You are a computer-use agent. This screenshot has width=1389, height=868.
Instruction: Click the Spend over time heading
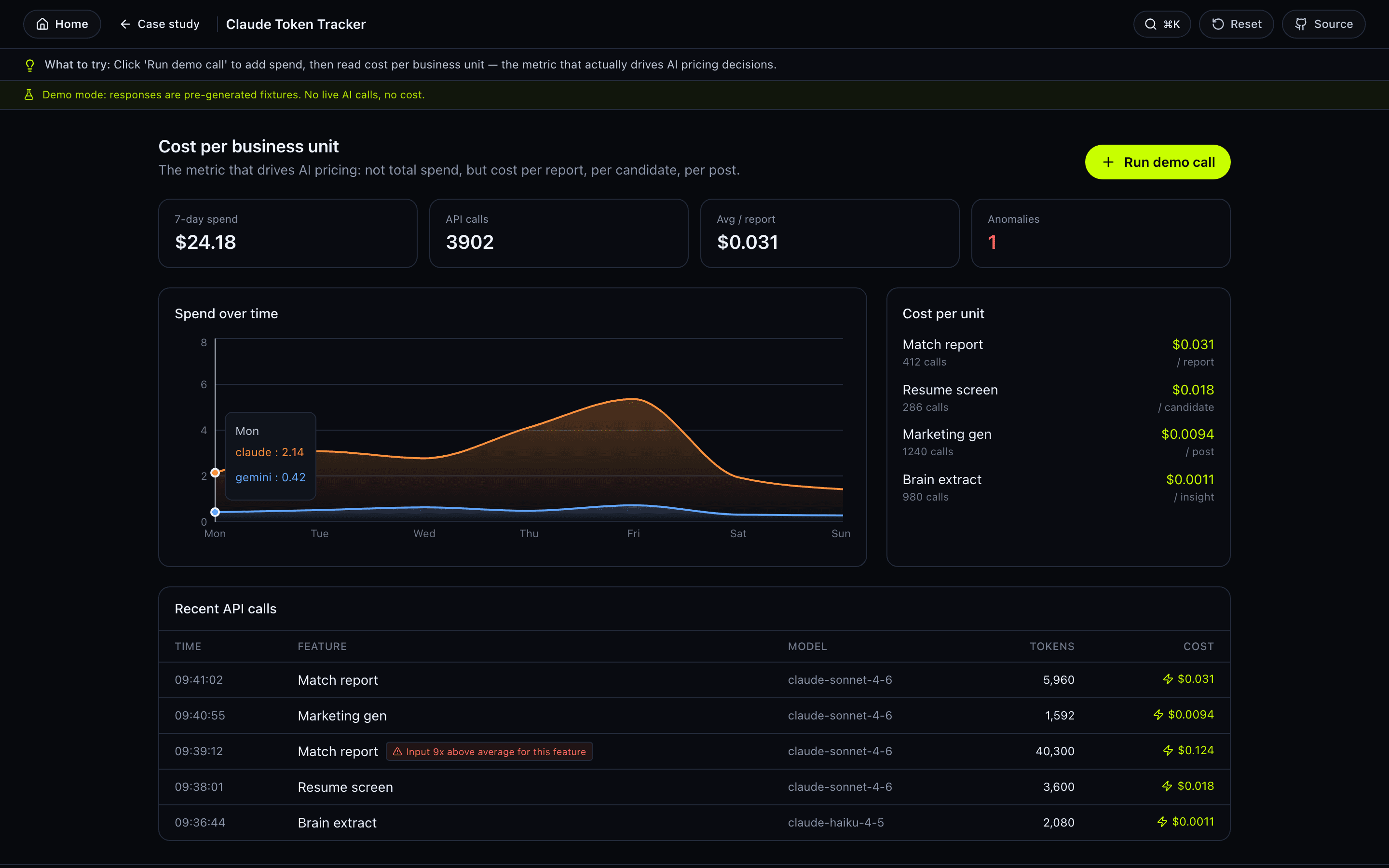226,313
